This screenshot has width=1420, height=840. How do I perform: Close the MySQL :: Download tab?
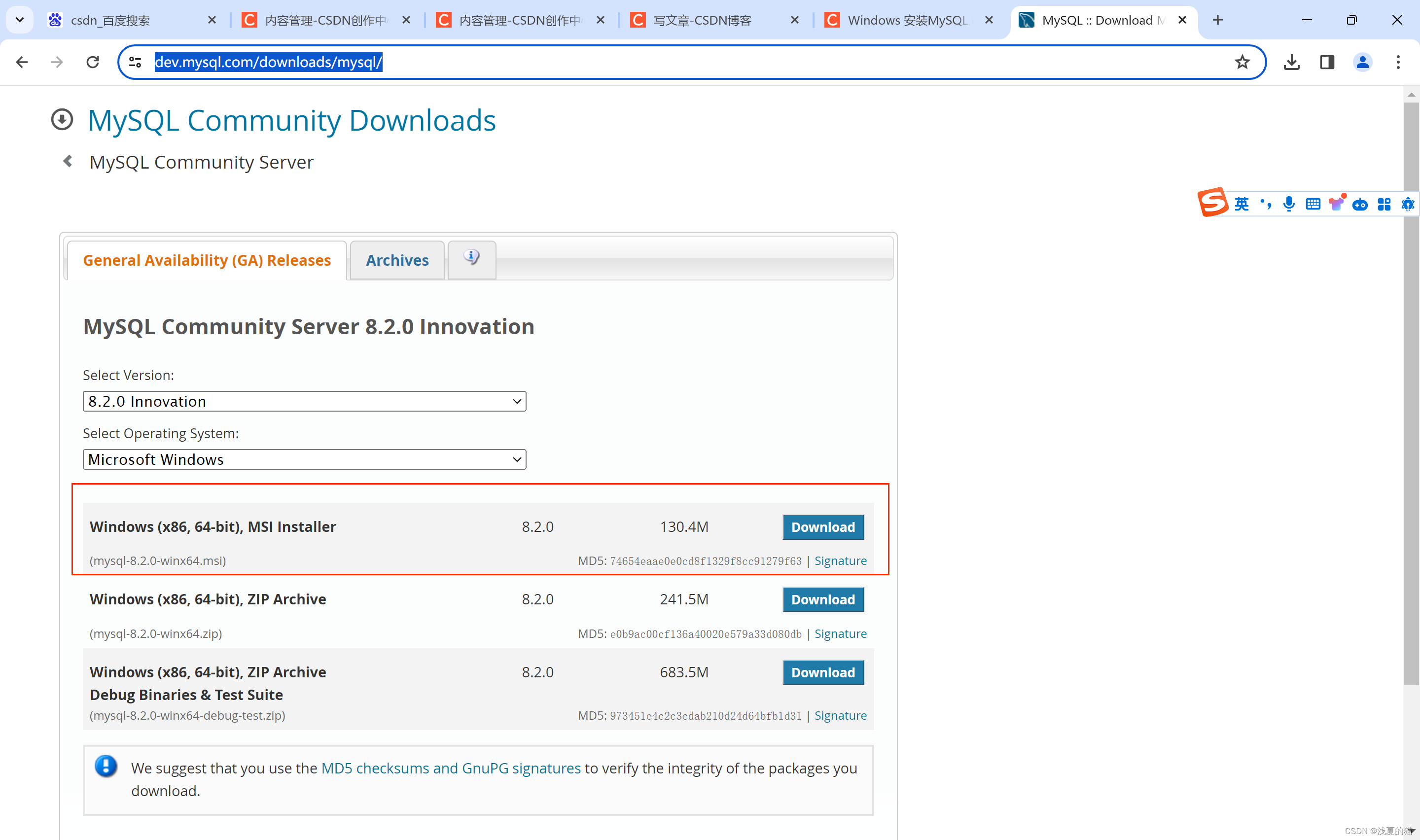1182,20
